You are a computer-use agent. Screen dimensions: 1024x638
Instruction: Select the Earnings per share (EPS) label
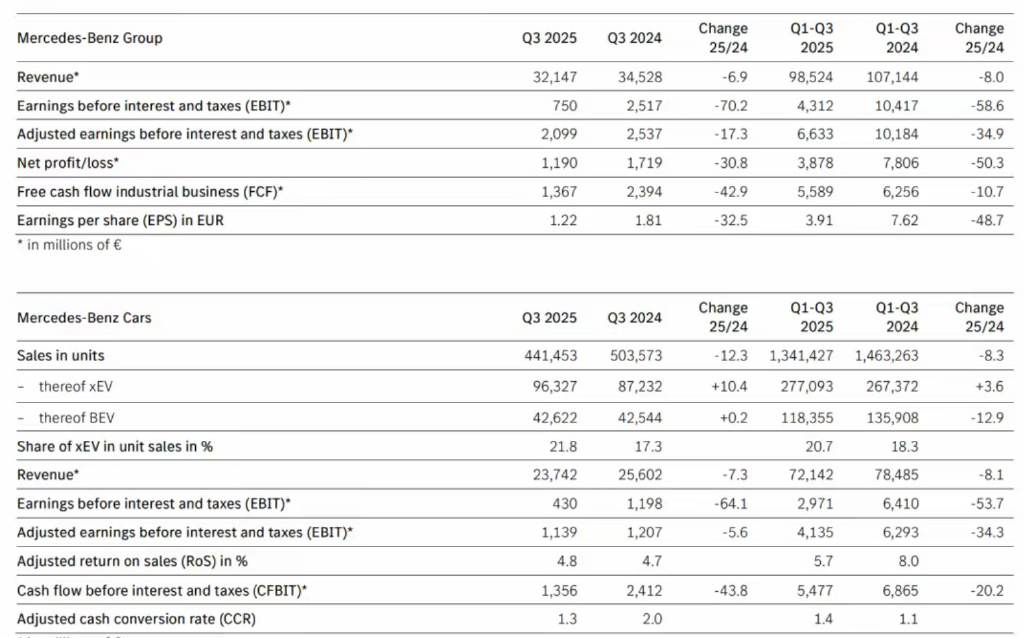(x=120, y=221)
